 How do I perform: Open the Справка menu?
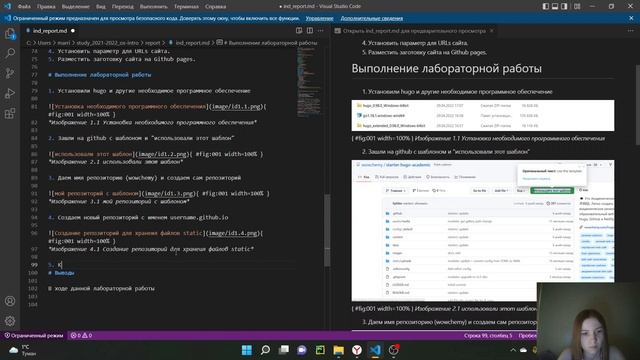216,7
